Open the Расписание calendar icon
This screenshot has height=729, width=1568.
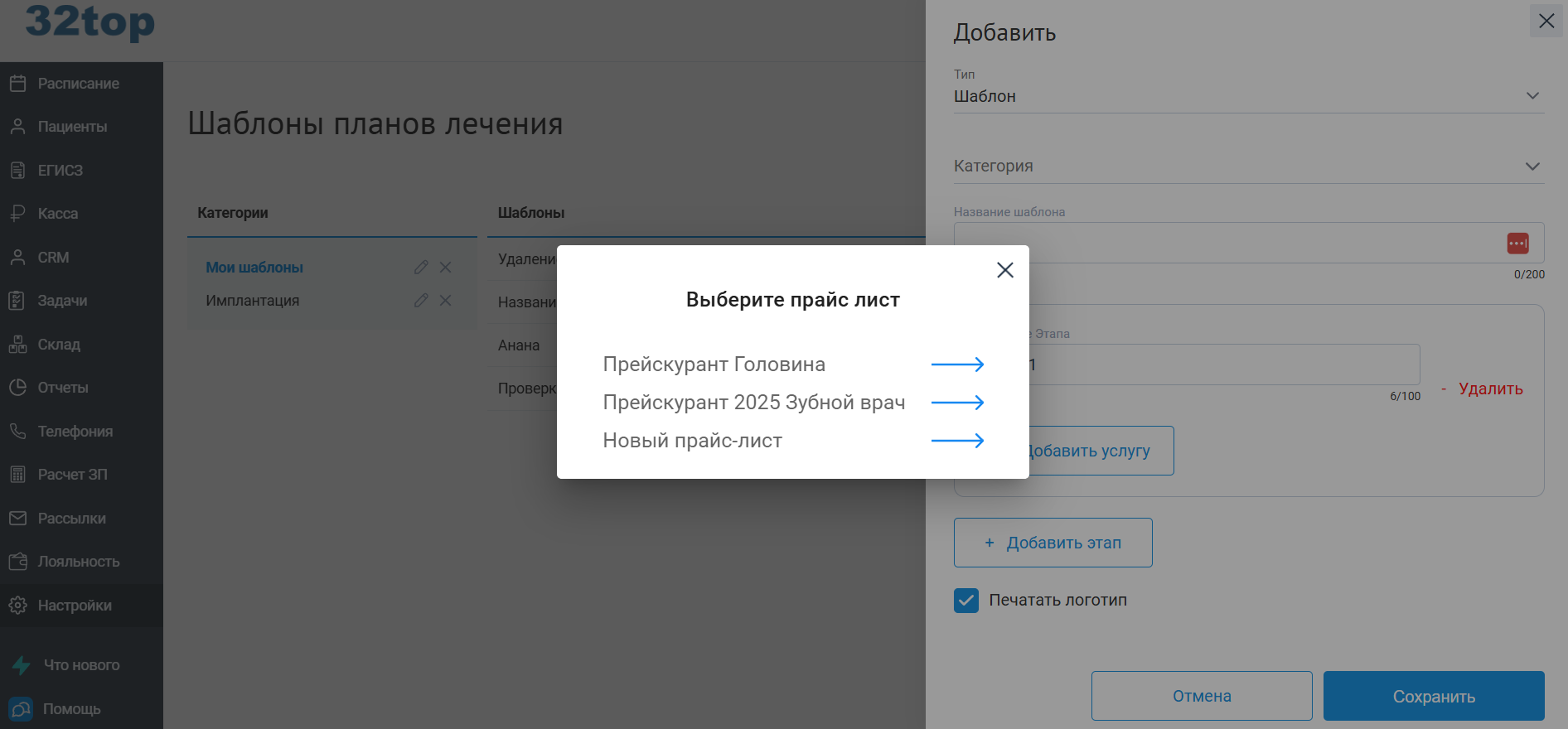pos(17,83)
